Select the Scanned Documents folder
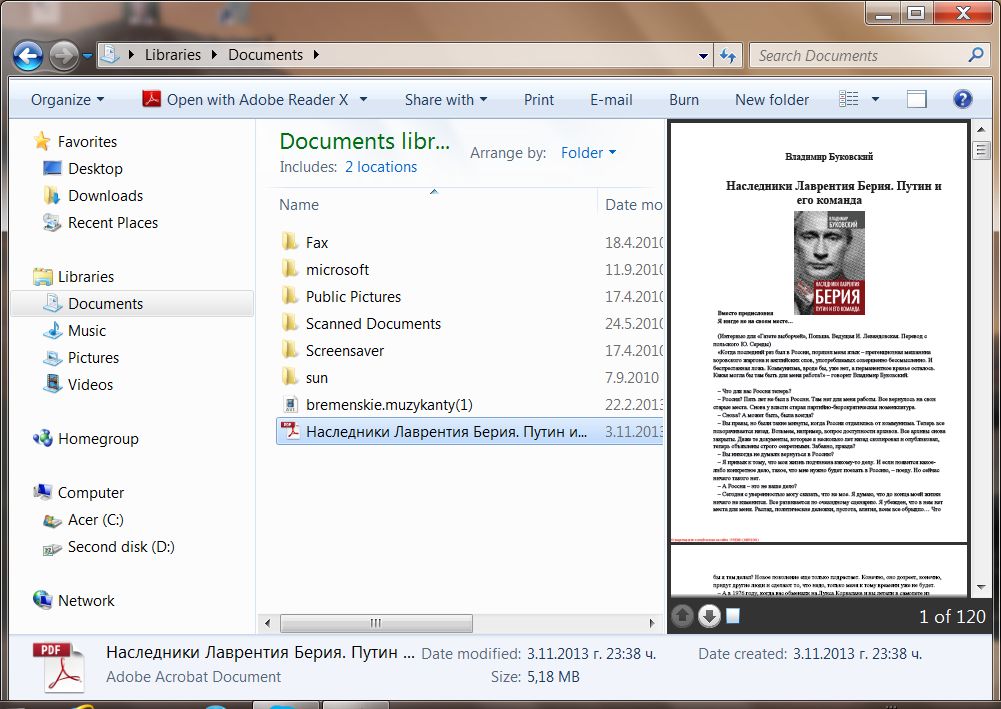1001x709 pixels. [x=469, y=324]
